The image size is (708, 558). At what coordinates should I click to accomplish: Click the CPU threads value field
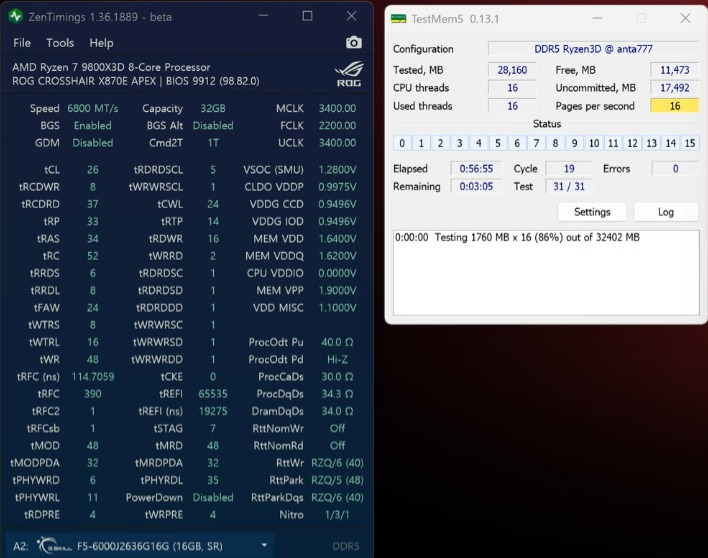point(512,88)
